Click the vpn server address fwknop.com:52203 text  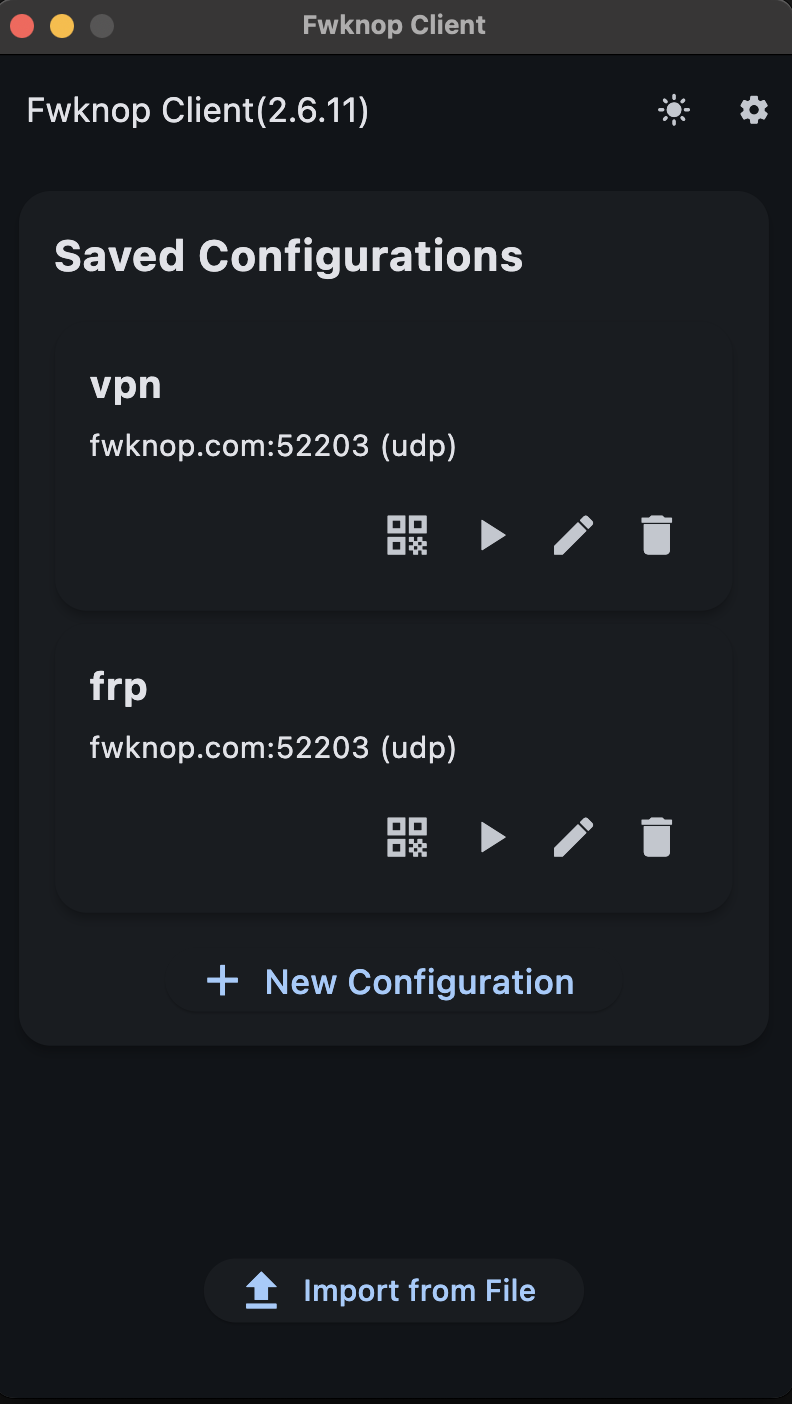click(x=273, y=445)
